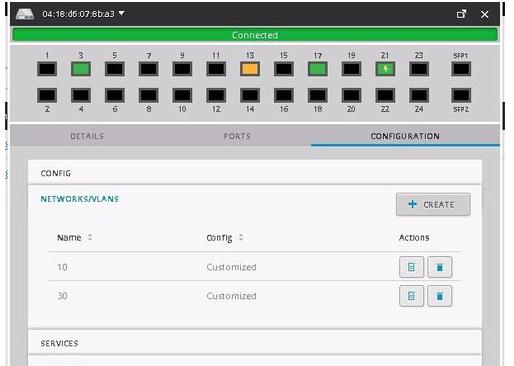Select the SFP2 port

[x=461, y=95]
